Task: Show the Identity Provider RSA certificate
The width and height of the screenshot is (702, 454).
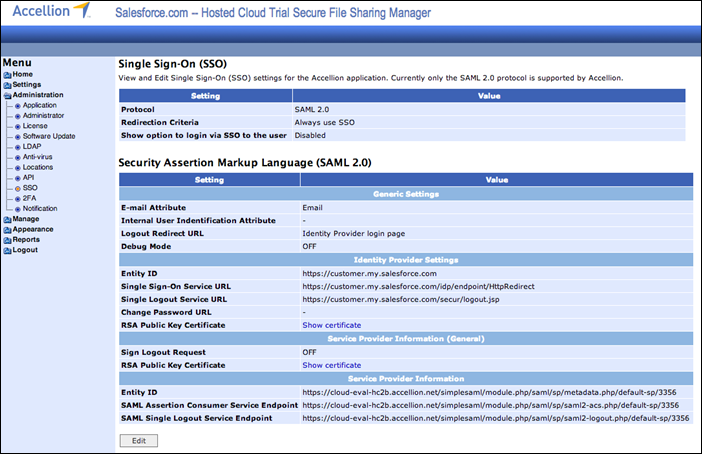Action: [x=332, y=325]
